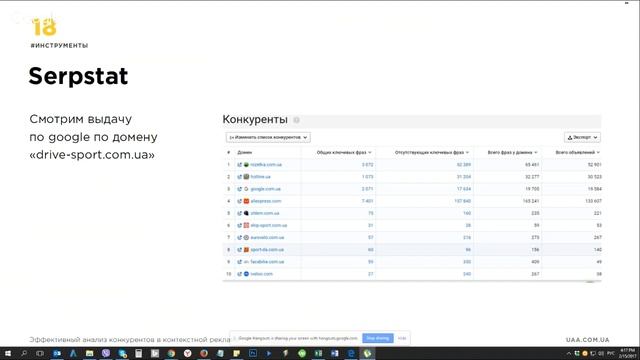Viewport: 640px width, 360px height.
Task: Open Outlook from the taskbar
Action: pyautogui.click(x=57, y=353)
